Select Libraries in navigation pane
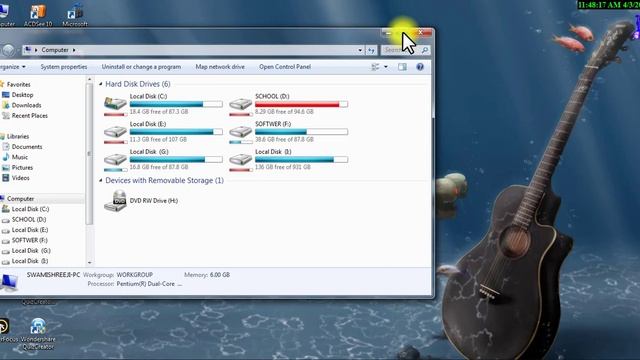Screen dimensions: 640x360 point(18,136)
